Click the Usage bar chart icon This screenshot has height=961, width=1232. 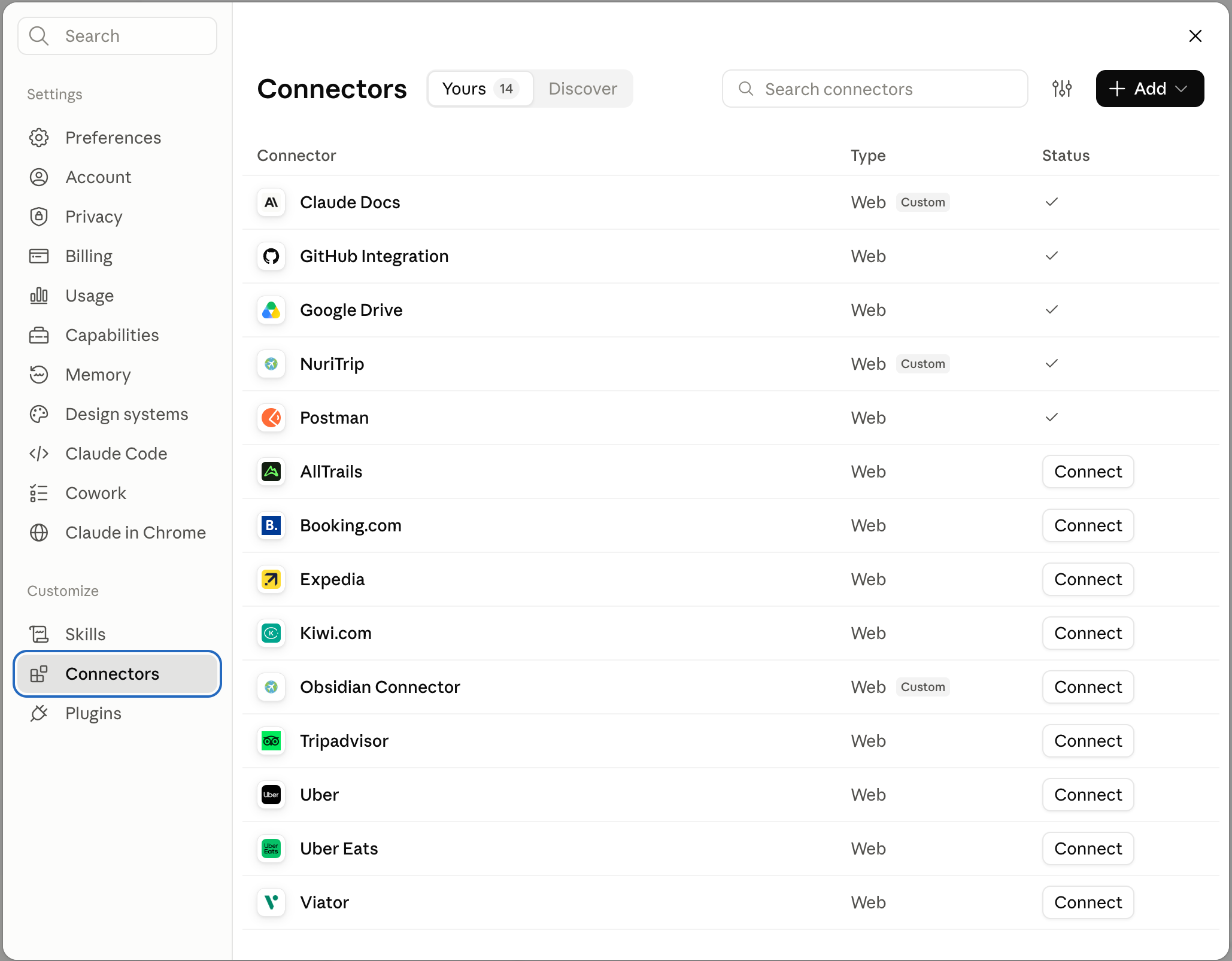tap(39, 296)
